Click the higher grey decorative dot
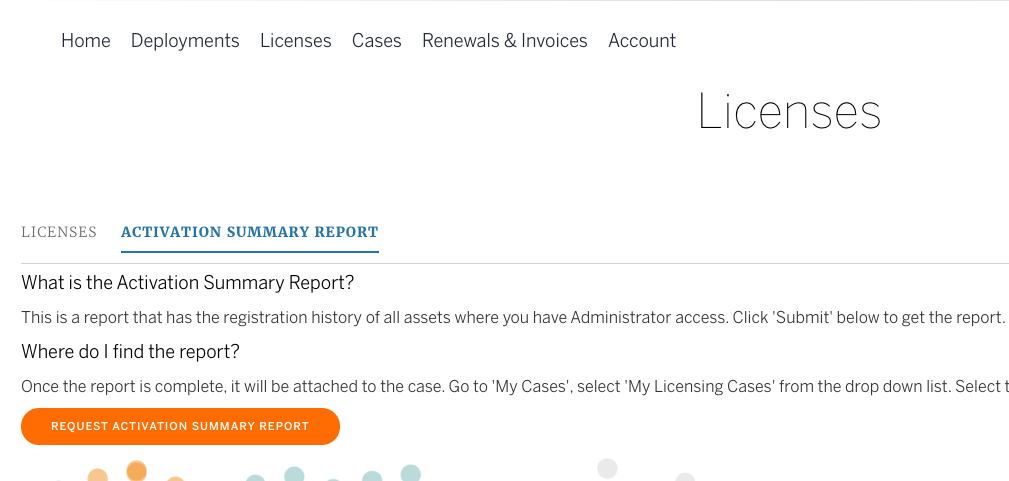Screen dimensions: 1009x481 coord(607,468)
